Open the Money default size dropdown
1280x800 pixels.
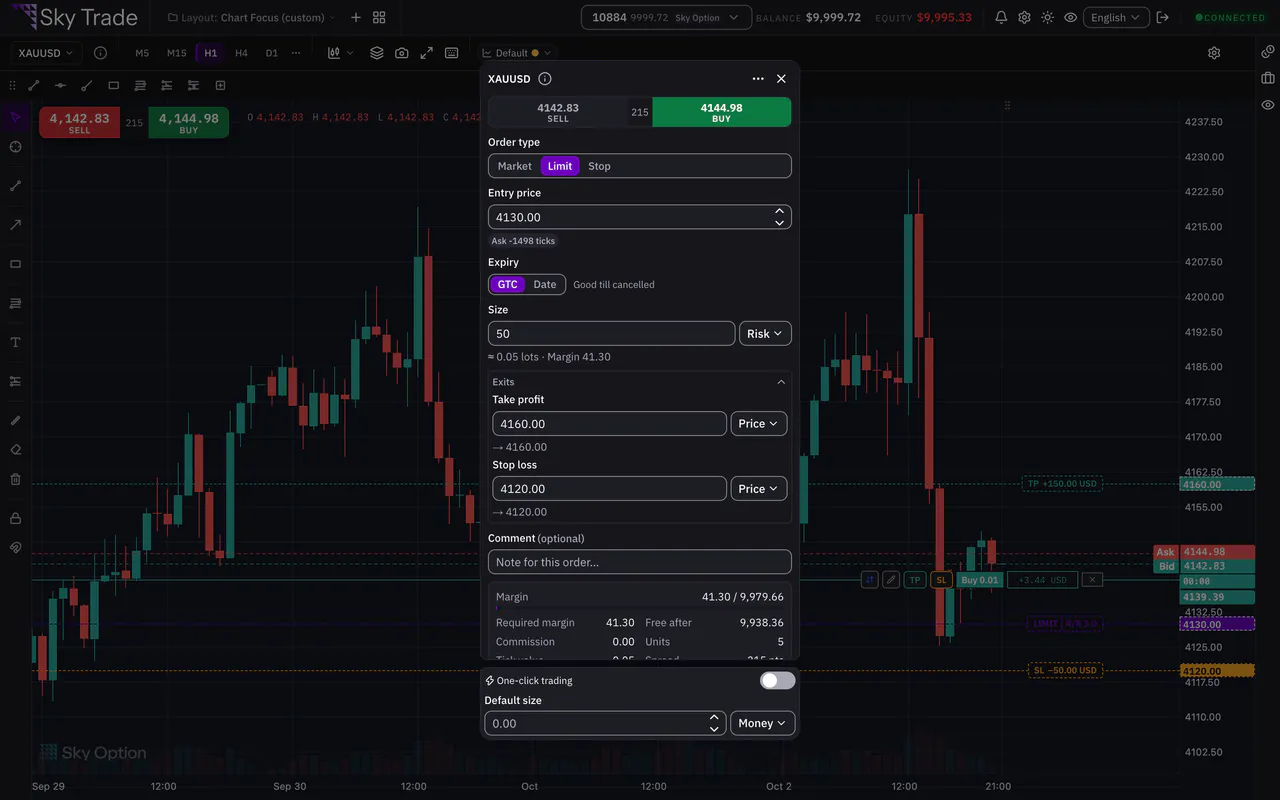click(x=763, y=723)
